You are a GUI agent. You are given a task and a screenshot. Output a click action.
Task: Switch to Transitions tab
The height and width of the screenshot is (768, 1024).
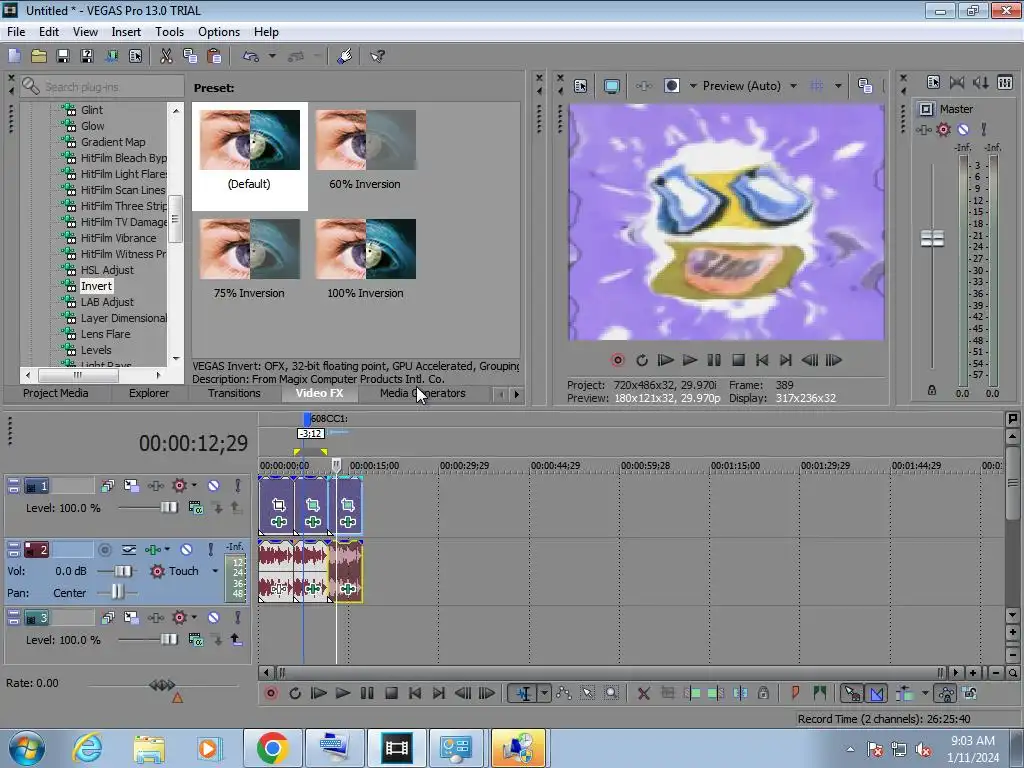pyautogui.click(x=234, y=393)
